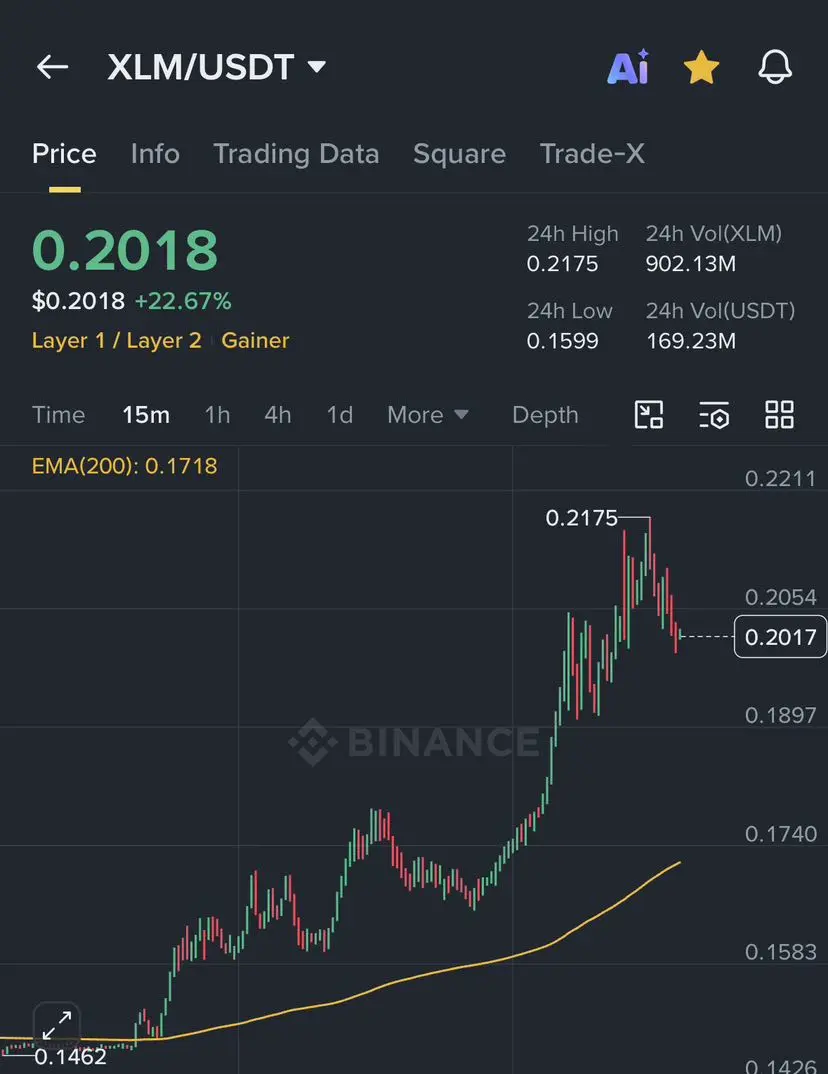Image resolution: width=828 pixels, height=1074 pixels.
Task: Tap the 24h High value 0.2175
Action: (x=562, y=264)
